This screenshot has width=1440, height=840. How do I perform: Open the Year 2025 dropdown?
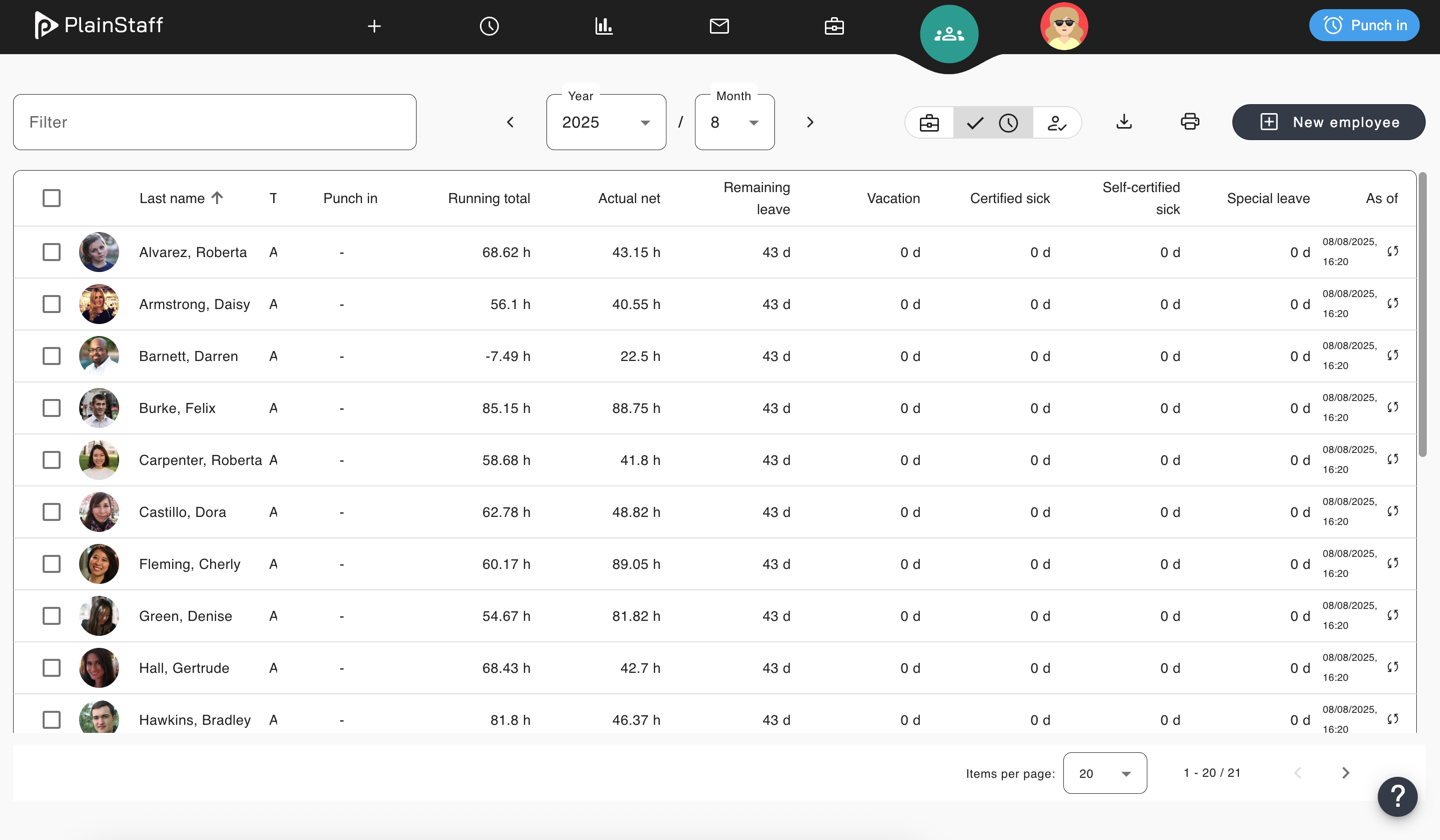click(606, 122)
